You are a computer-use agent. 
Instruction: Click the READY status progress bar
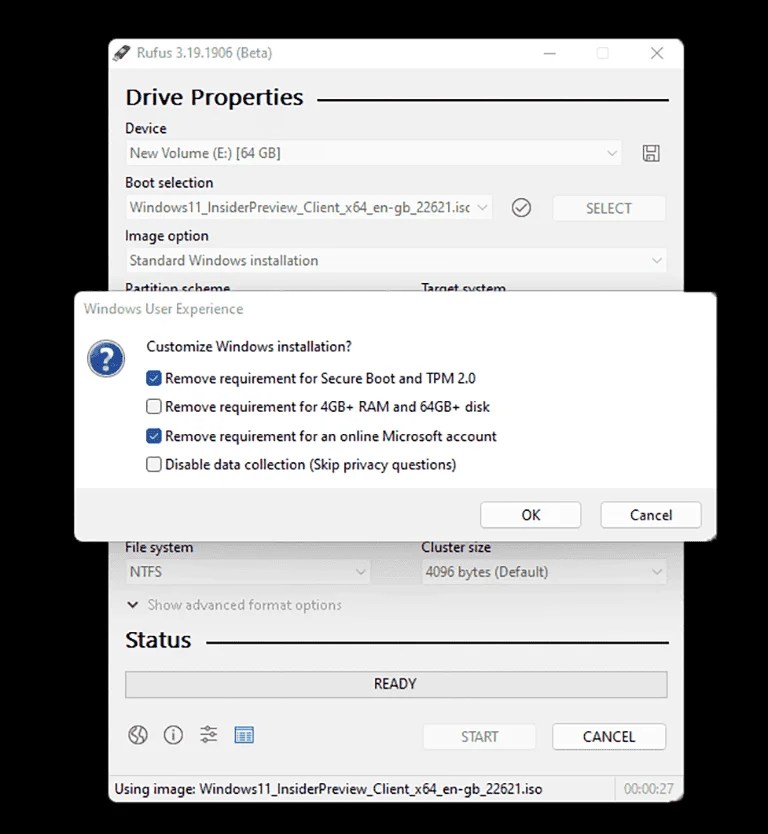click(396, 684)
